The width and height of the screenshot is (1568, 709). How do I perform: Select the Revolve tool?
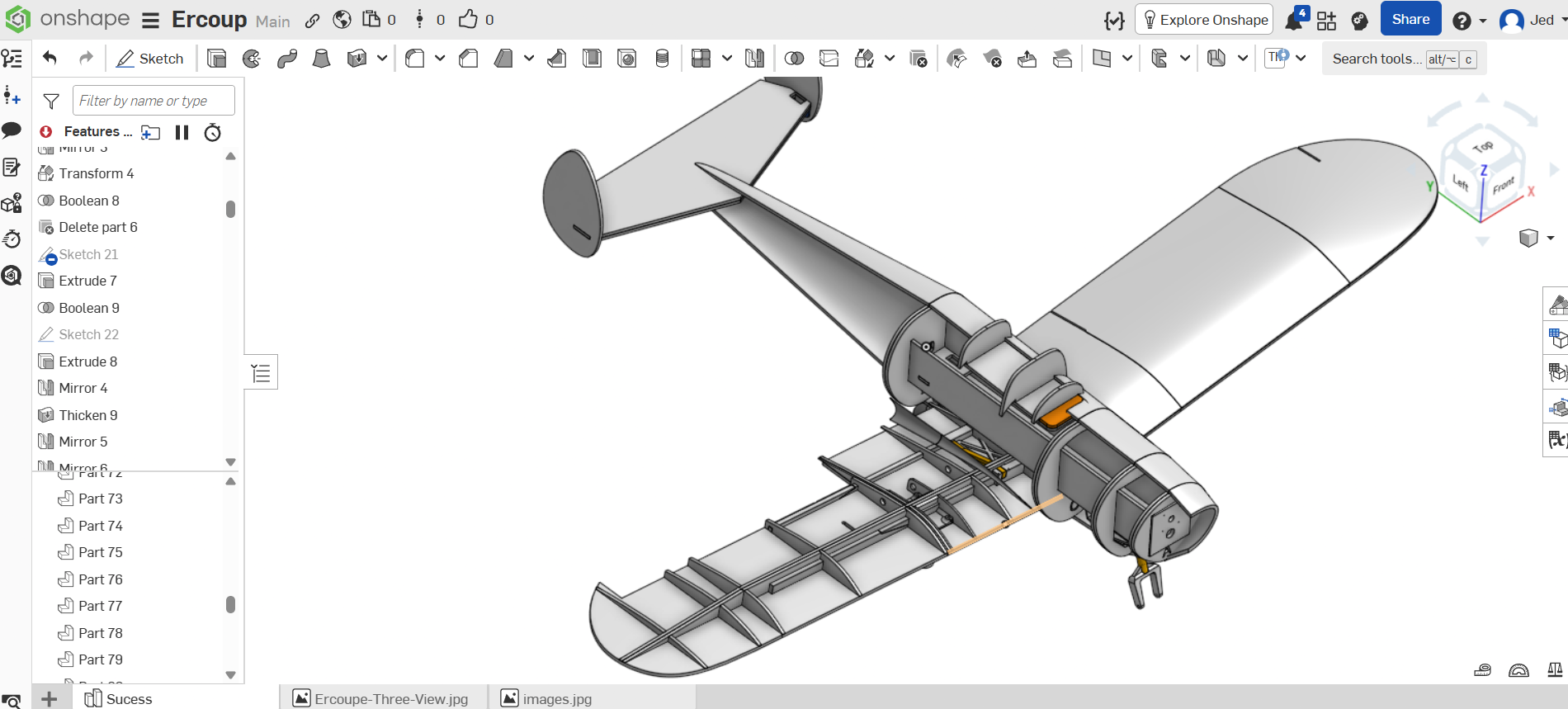252,59
